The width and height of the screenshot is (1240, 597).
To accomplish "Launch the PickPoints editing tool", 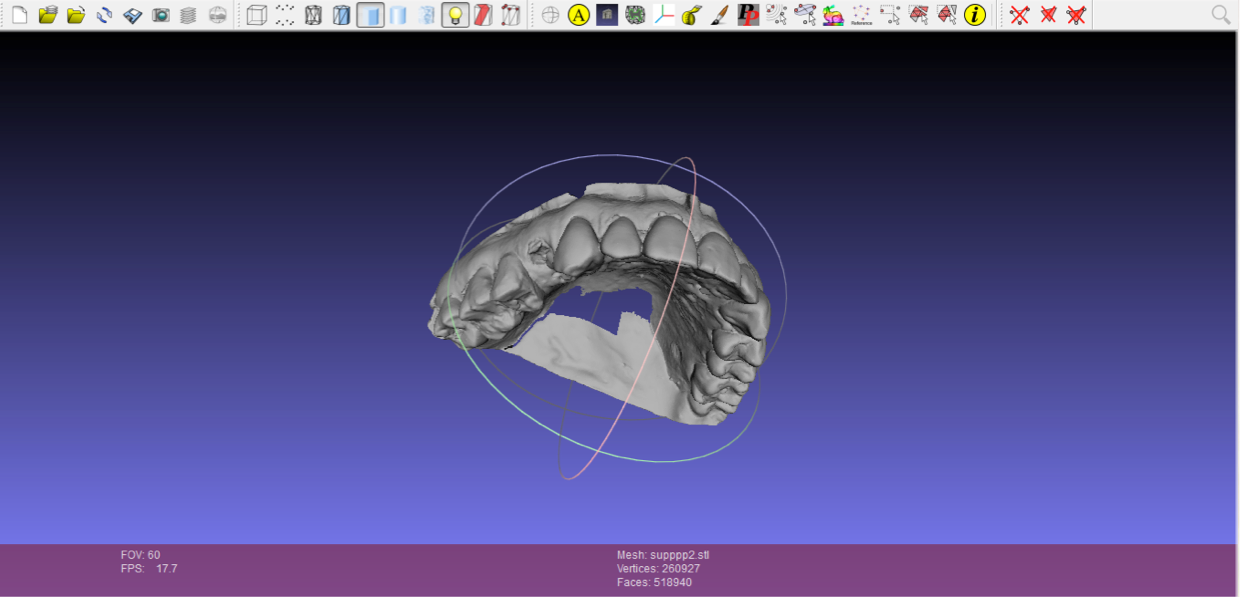I will [747, 15].
